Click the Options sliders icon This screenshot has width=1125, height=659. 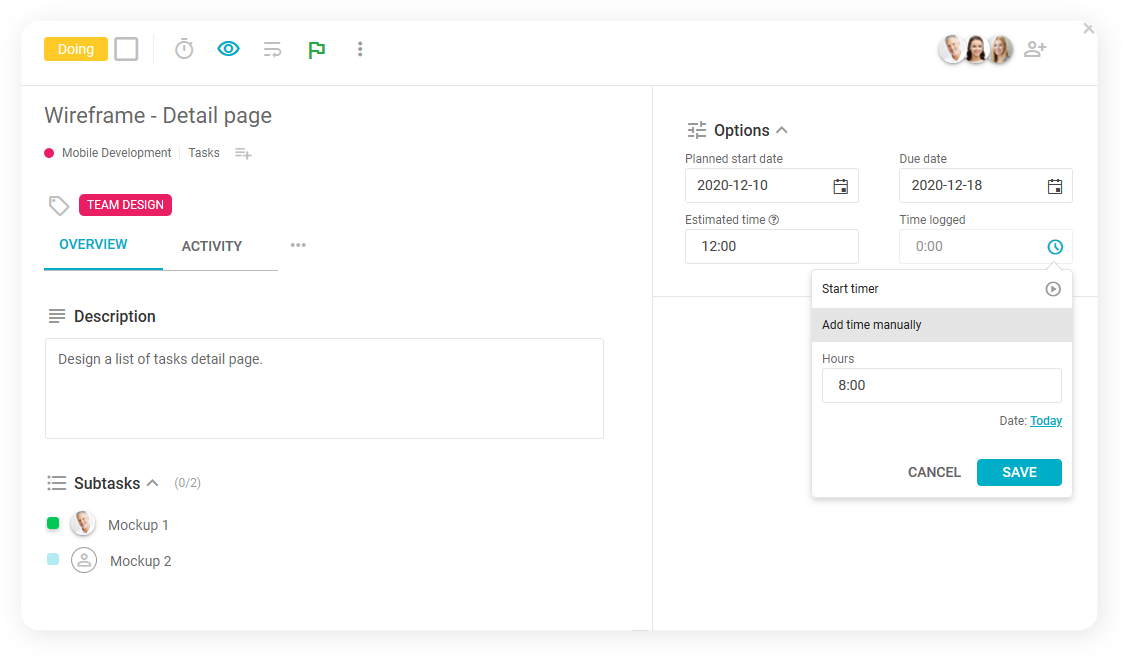697,130
